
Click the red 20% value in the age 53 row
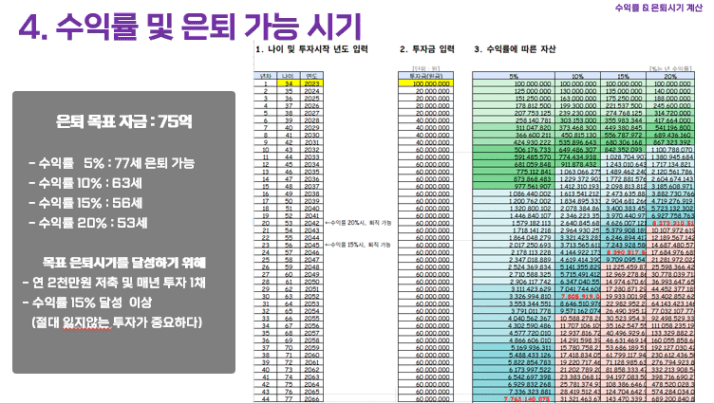pos(670,223)
